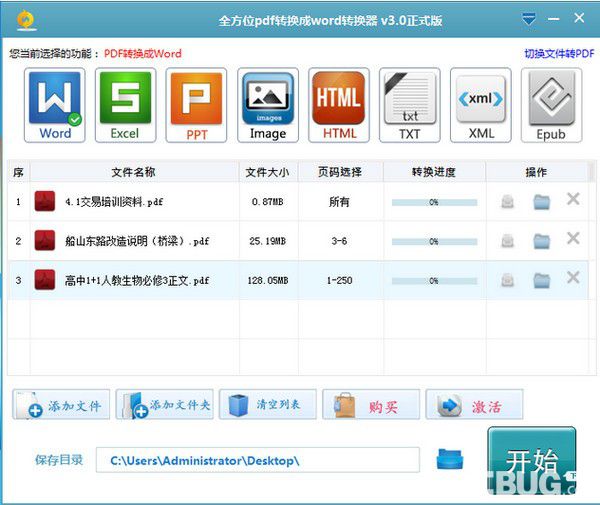Click 切换文件转PDF link

(559, 54)
